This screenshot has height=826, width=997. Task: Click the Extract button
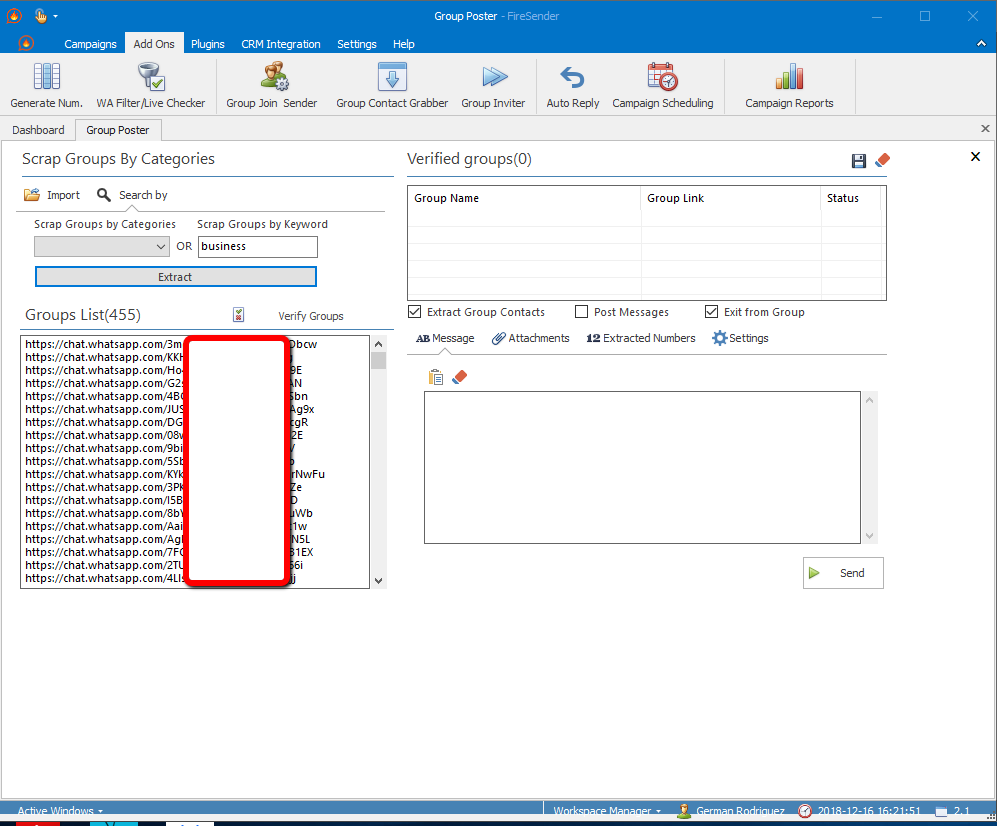175,277
